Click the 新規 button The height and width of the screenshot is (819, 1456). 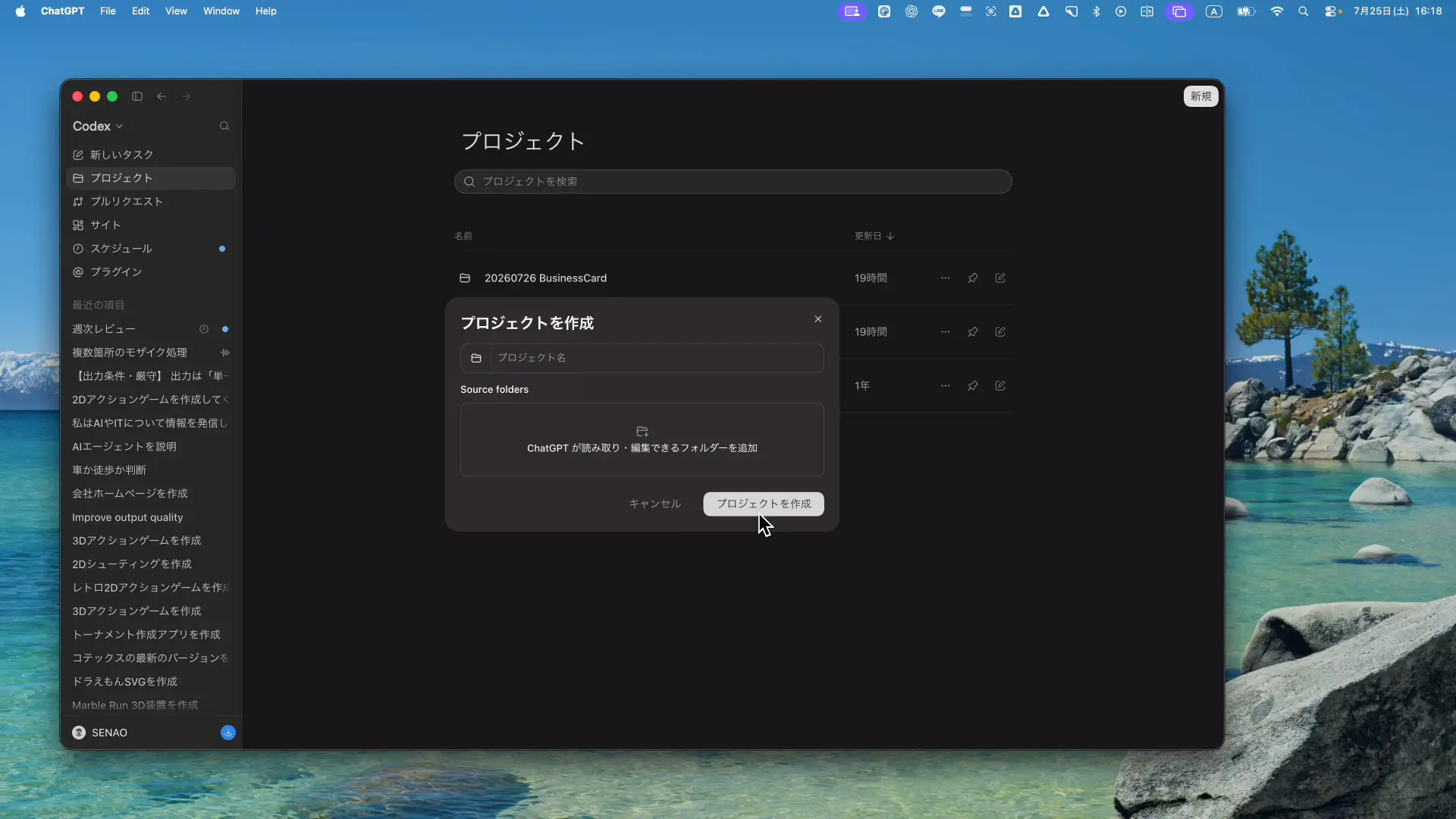[1200, 96]
